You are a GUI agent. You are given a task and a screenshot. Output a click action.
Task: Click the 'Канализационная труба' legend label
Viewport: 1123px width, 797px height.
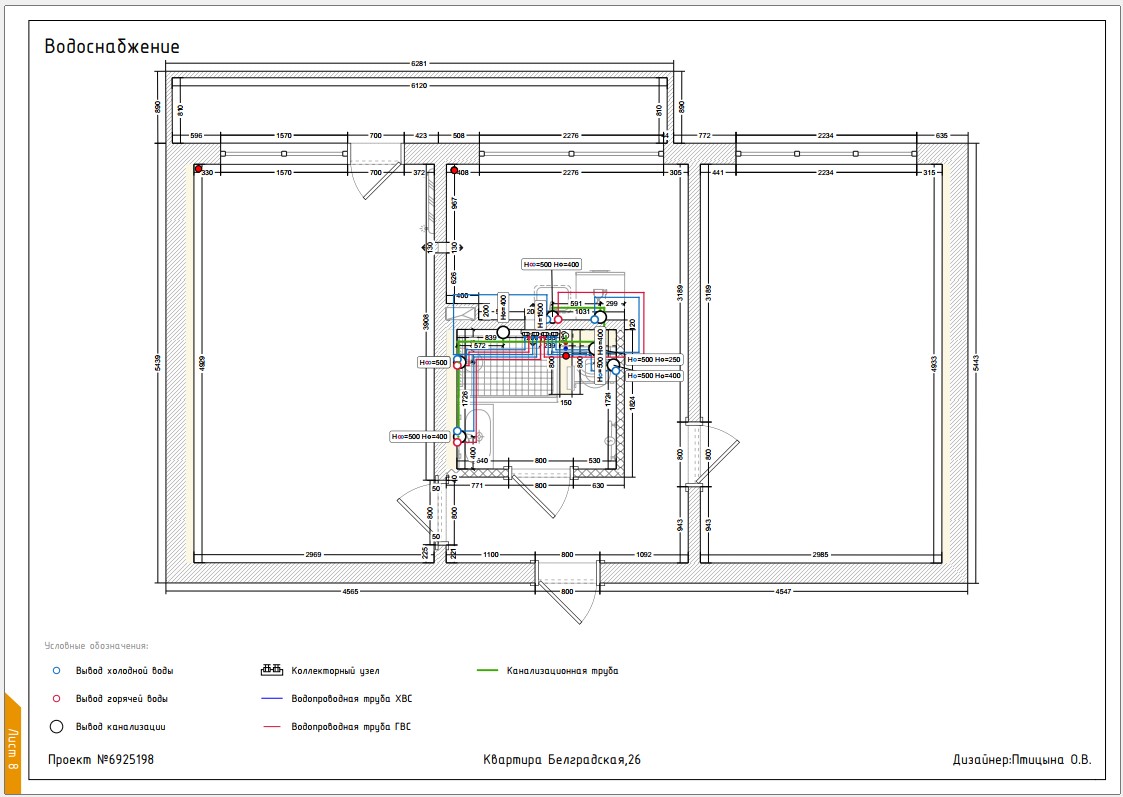click(x=562, y=671)
